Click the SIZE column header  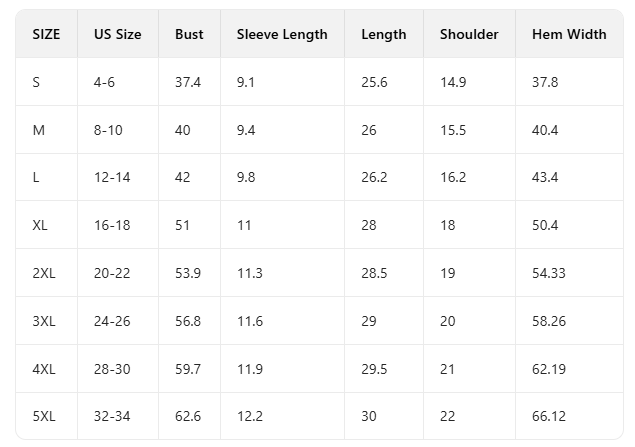pyautogui.click(x=46, y=34)
